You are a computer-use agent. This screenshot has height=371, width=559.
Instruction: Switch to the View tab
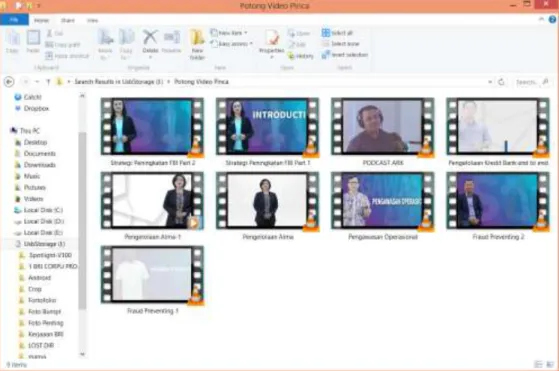coord(92,20)
